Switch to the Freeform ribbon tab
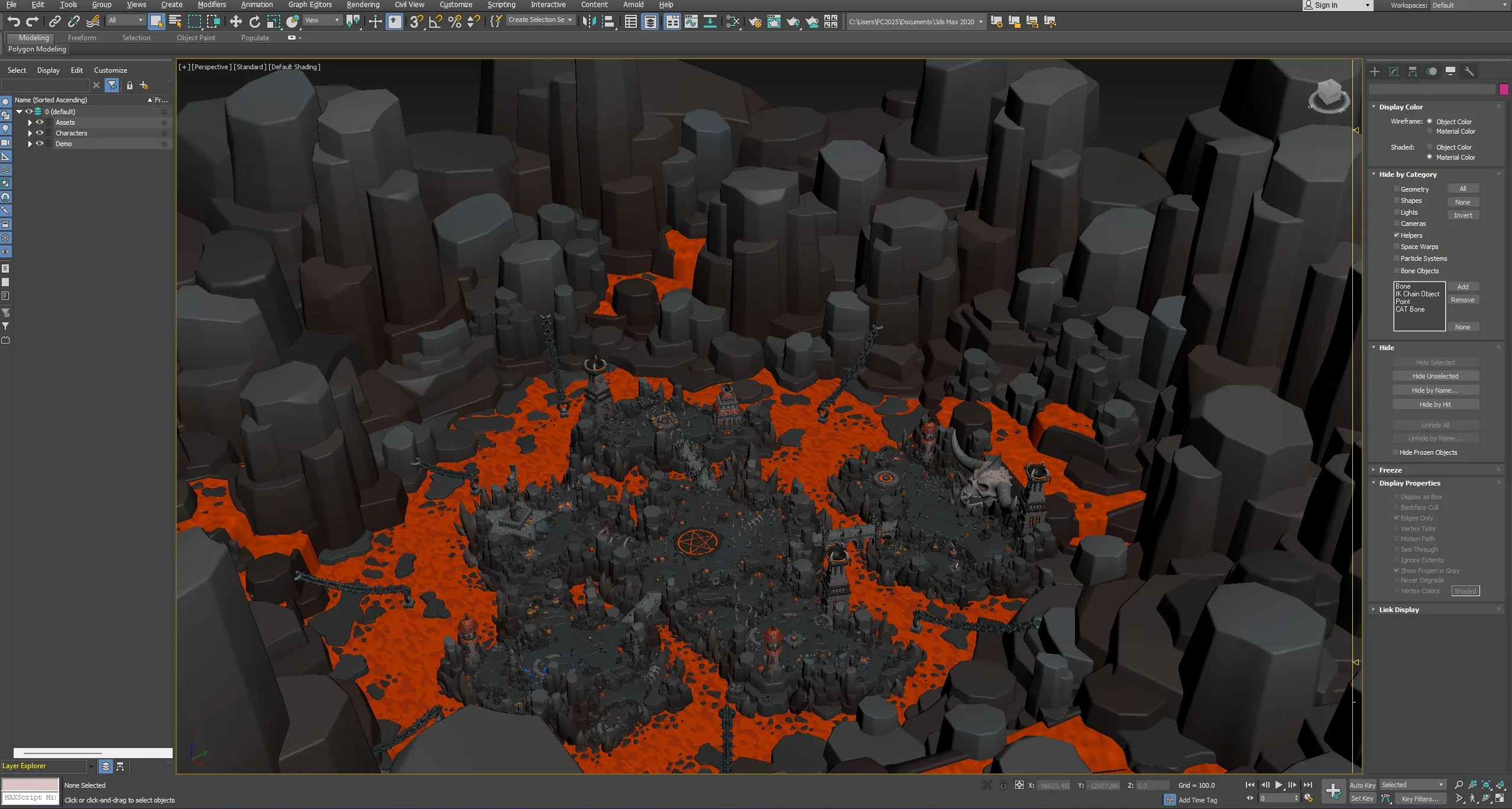 pyautogui.click(x=82, y=38)
